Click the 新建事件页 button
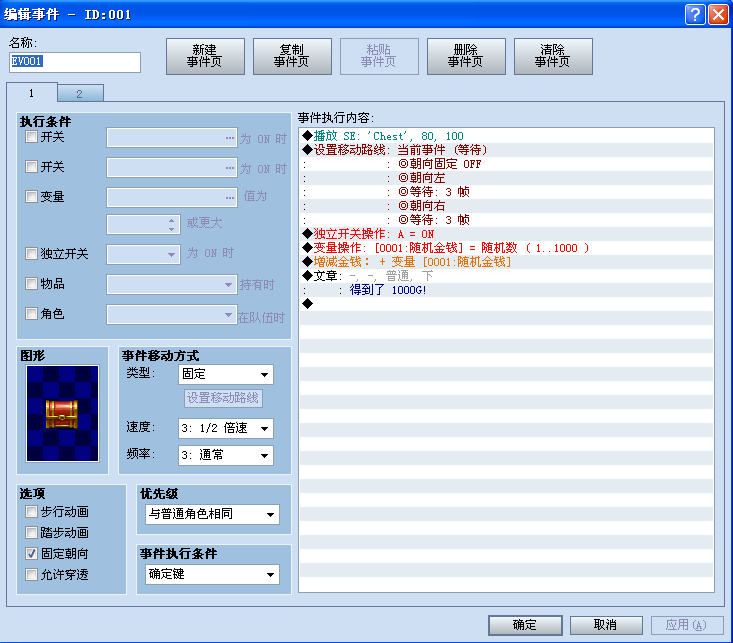733x643 pixels. point(205,57)
